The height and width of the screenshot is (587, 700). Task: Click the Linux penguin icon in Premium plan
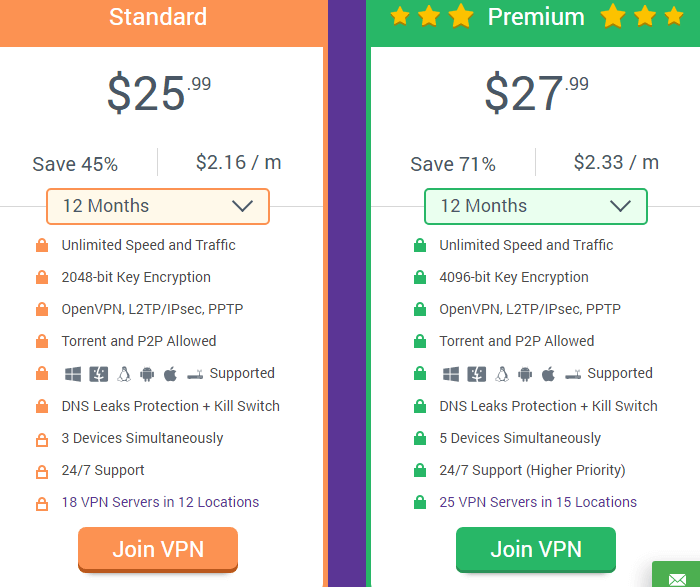(x=502, y=374)
